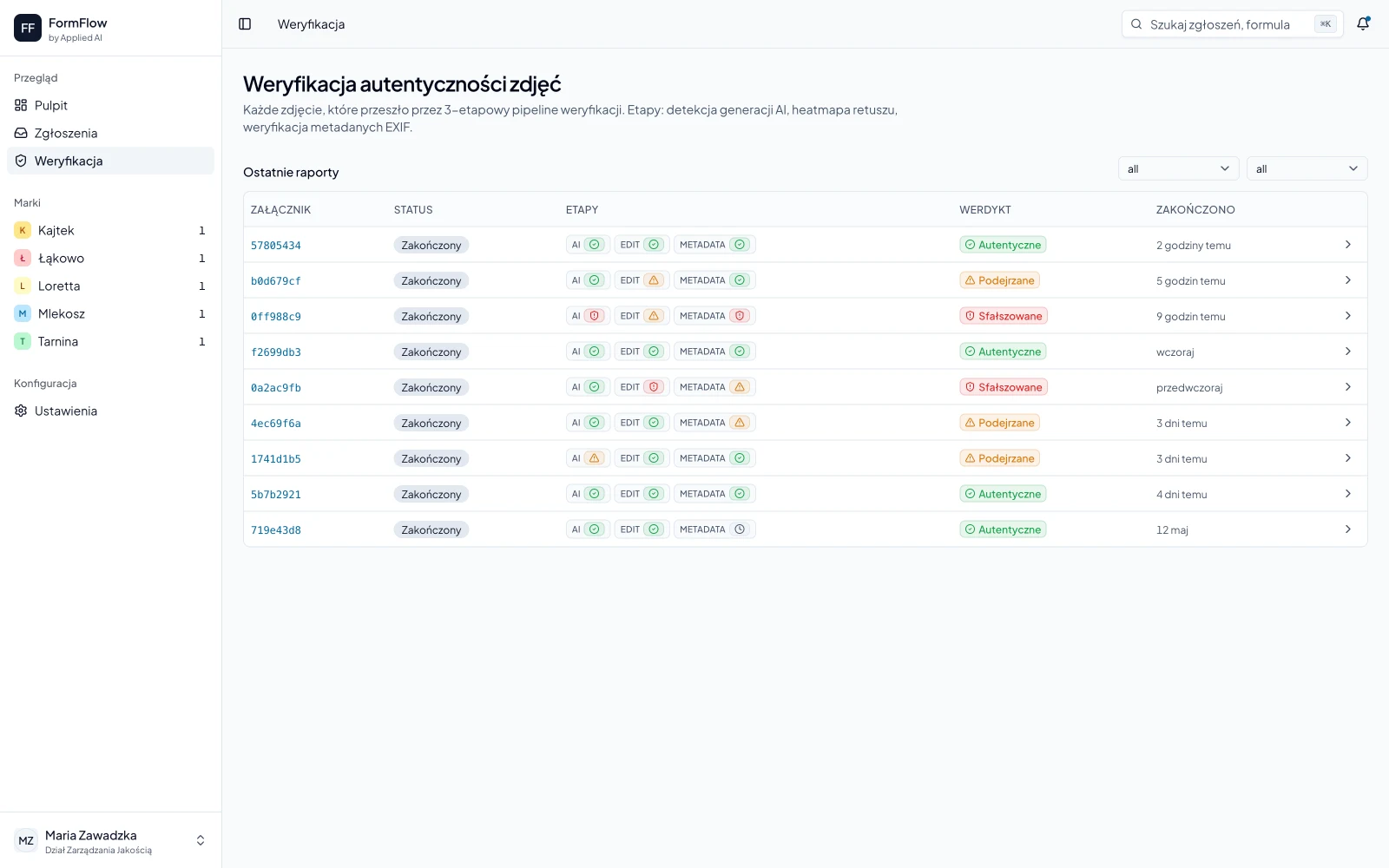Click Sfałszowane verdict in row 0ff988c9

point(1004,316)
